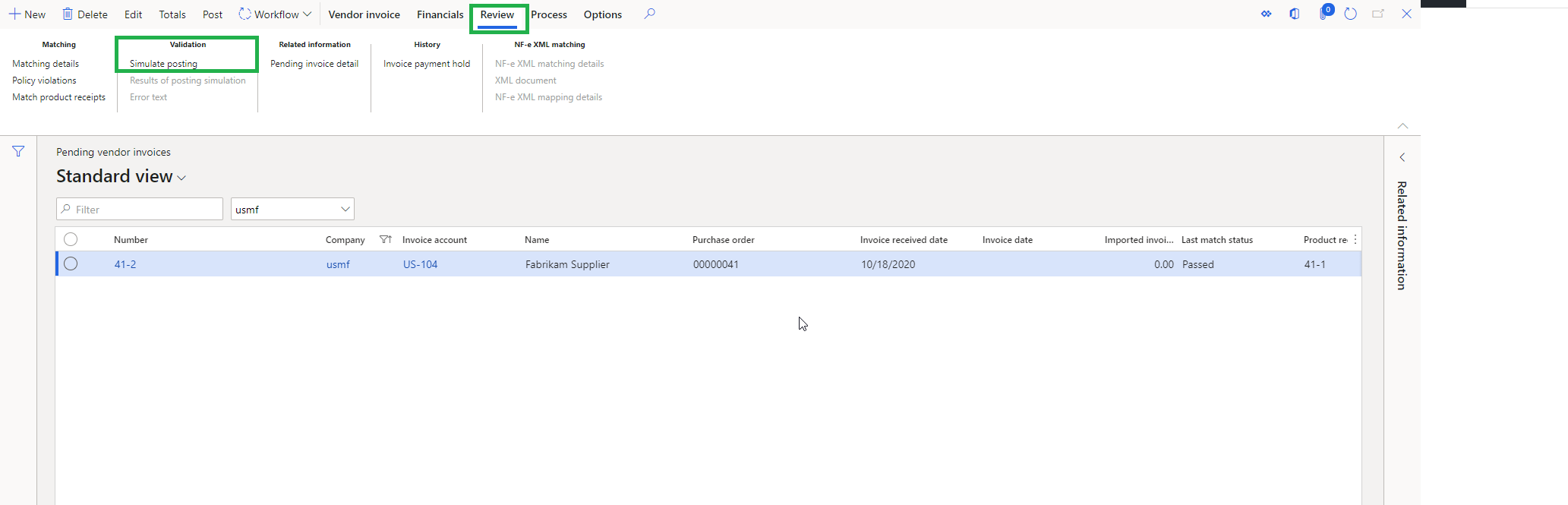Select the row checkbox for invoice 41-2
The height and width of the screenshot is (505, 1568).
(71, 264)
